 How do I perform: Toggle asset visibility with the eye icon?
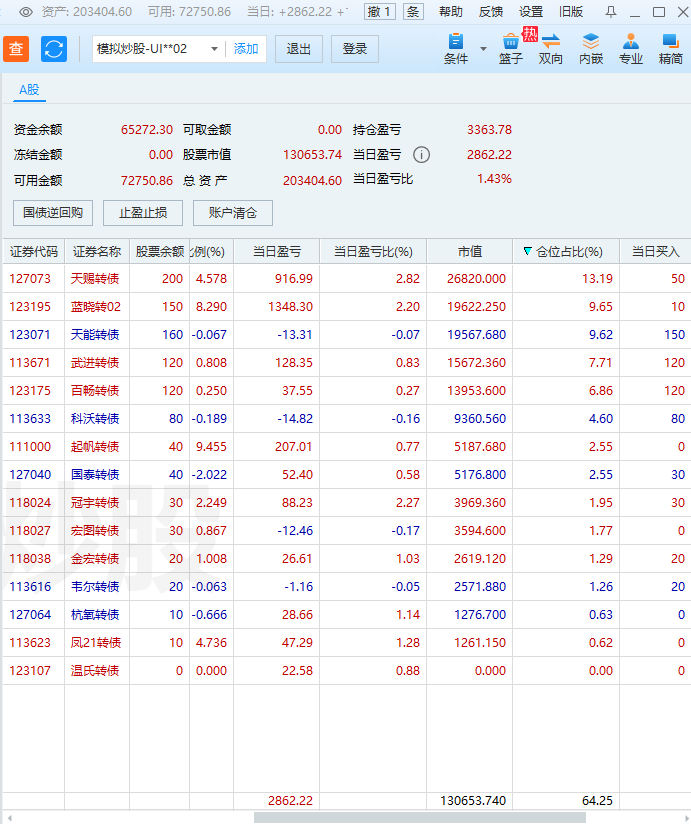(x=26, y=12)
